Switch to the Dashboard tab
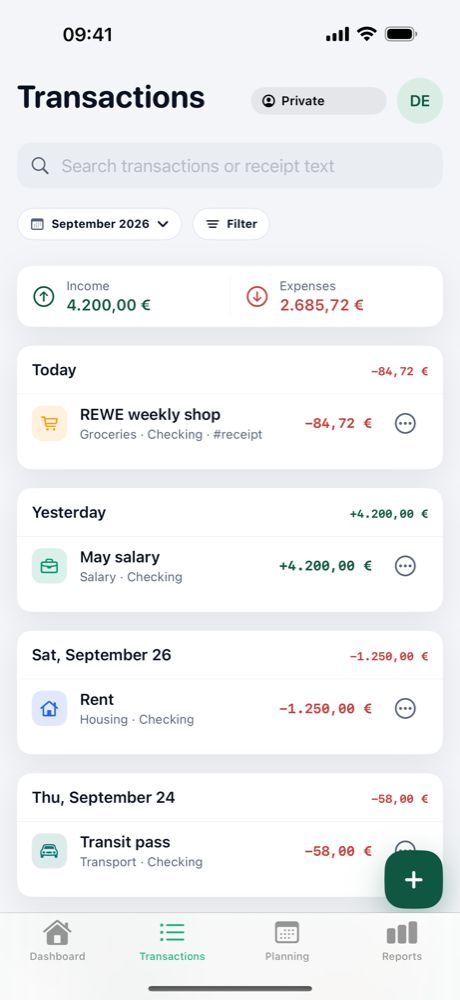Screen dimensions: 460x1000 pyautogui.click(x=57, y=941)
